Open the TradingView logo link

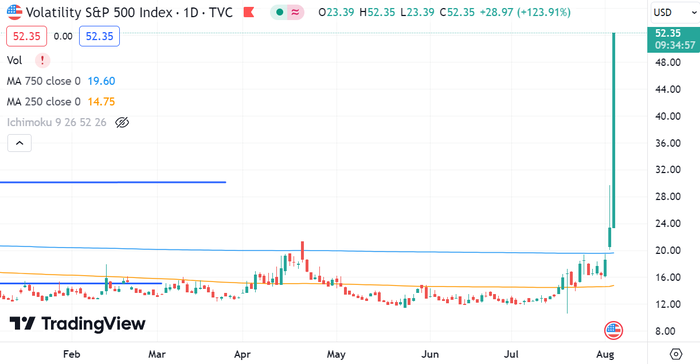point(77,323)
